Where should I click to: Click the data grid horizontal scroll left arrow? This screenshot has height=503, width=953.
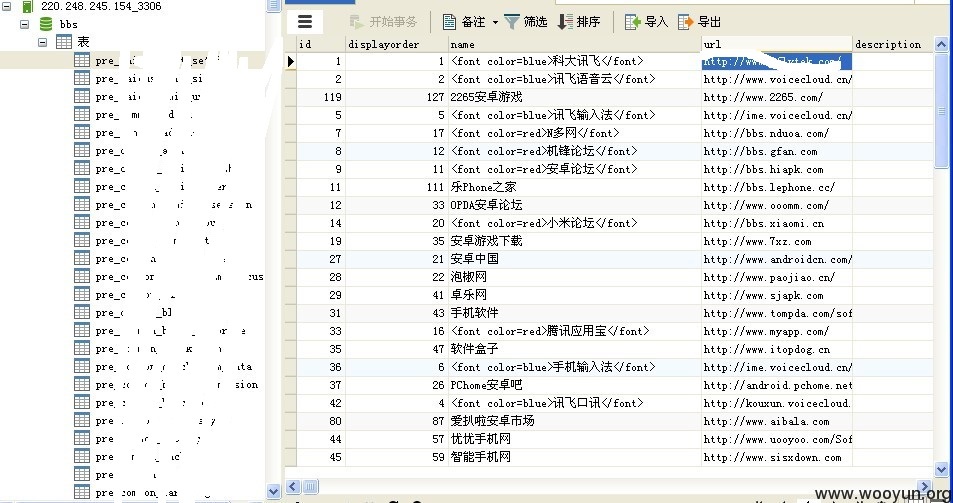pyautogui.click(x=292, y=487)
